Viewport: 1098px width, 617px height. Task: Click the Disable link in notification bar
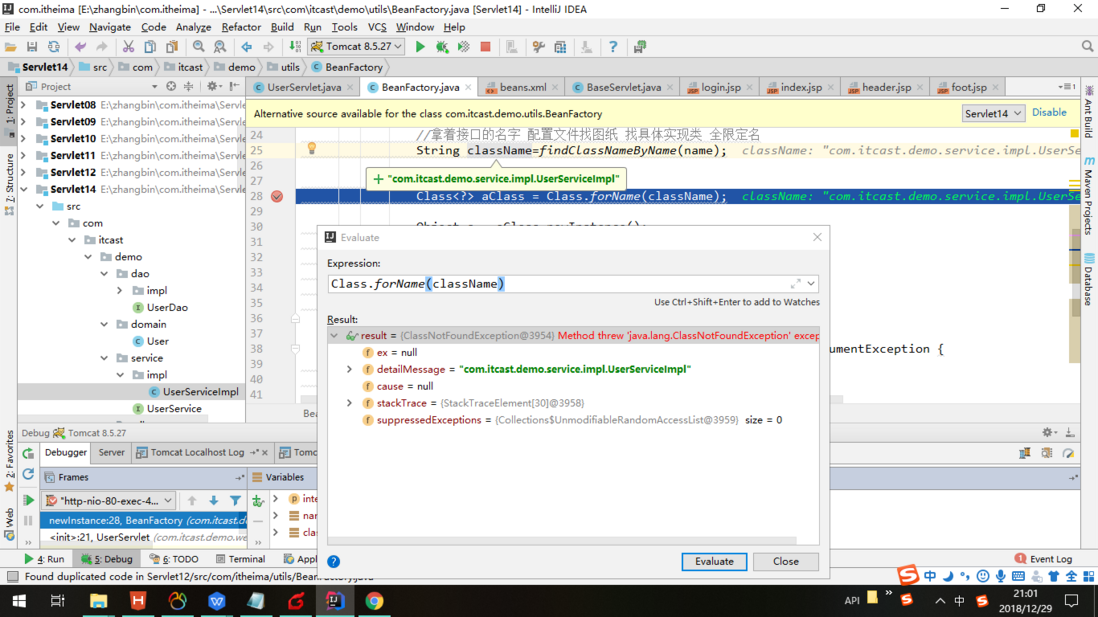pyautogui.click(x=1049, y=113)
